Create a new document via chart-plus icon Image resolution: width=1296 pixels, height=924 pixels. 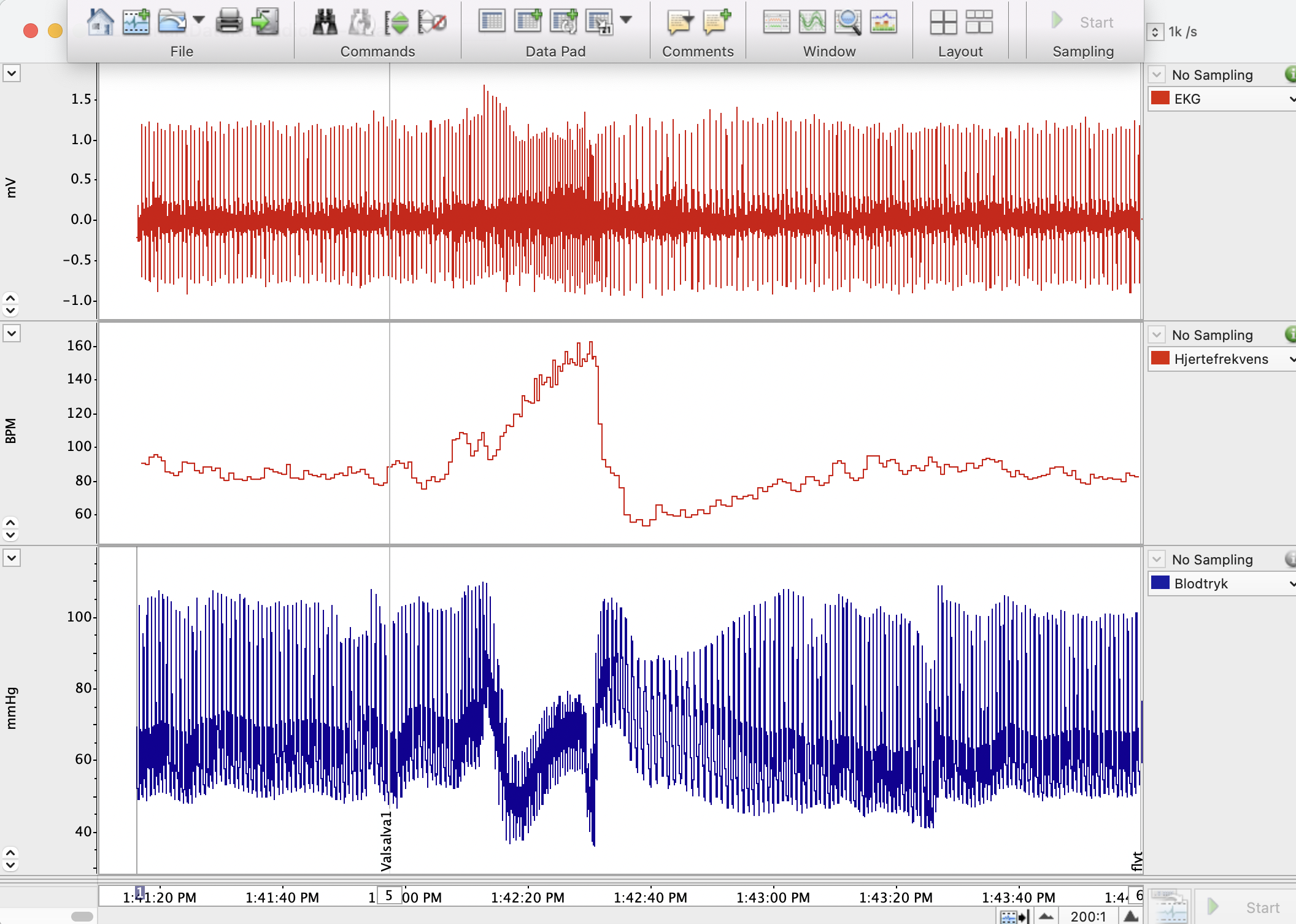[x=136, y=22]
